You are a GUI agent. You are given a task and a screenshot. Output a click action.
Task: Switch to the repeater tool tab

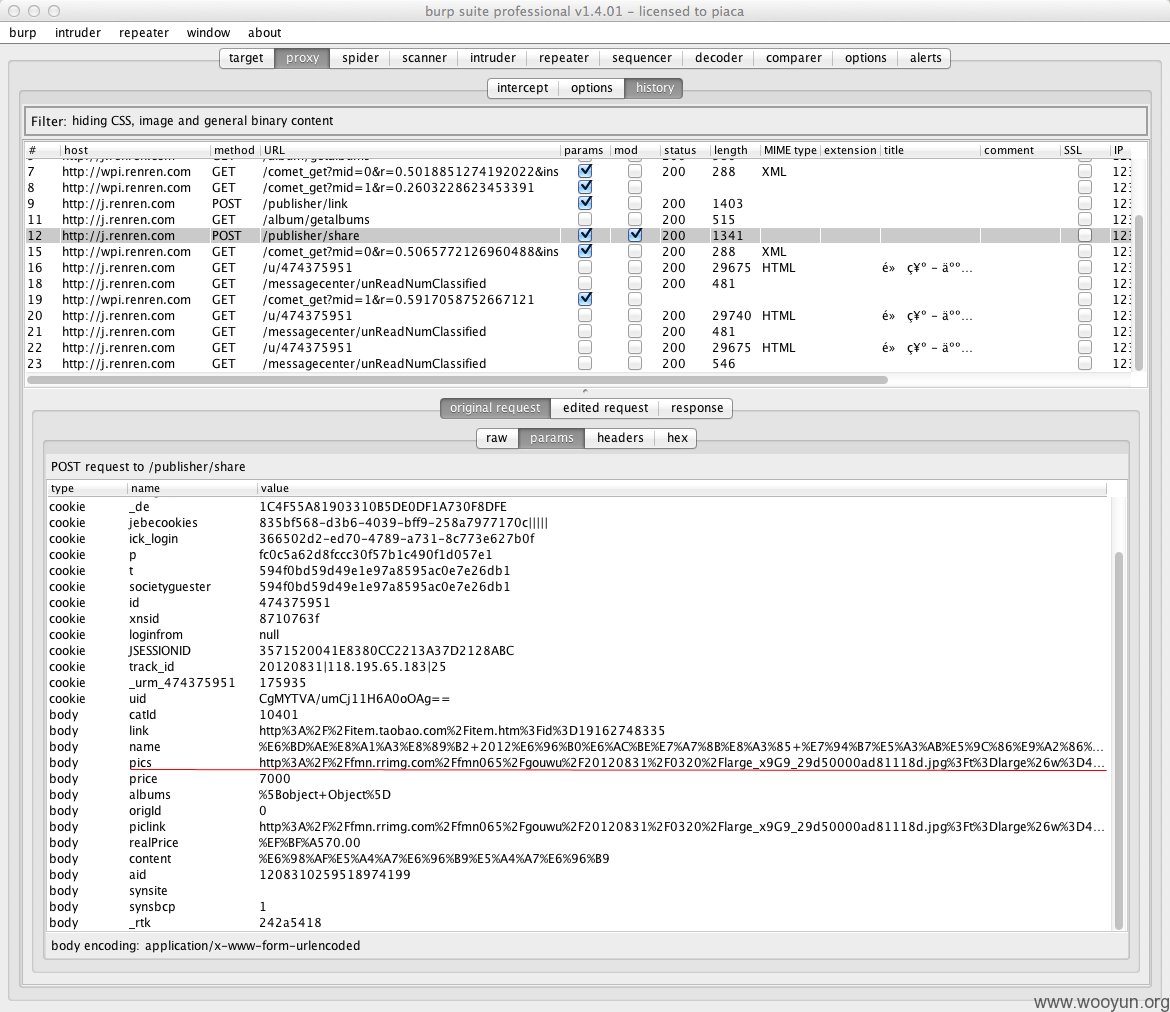563,58
